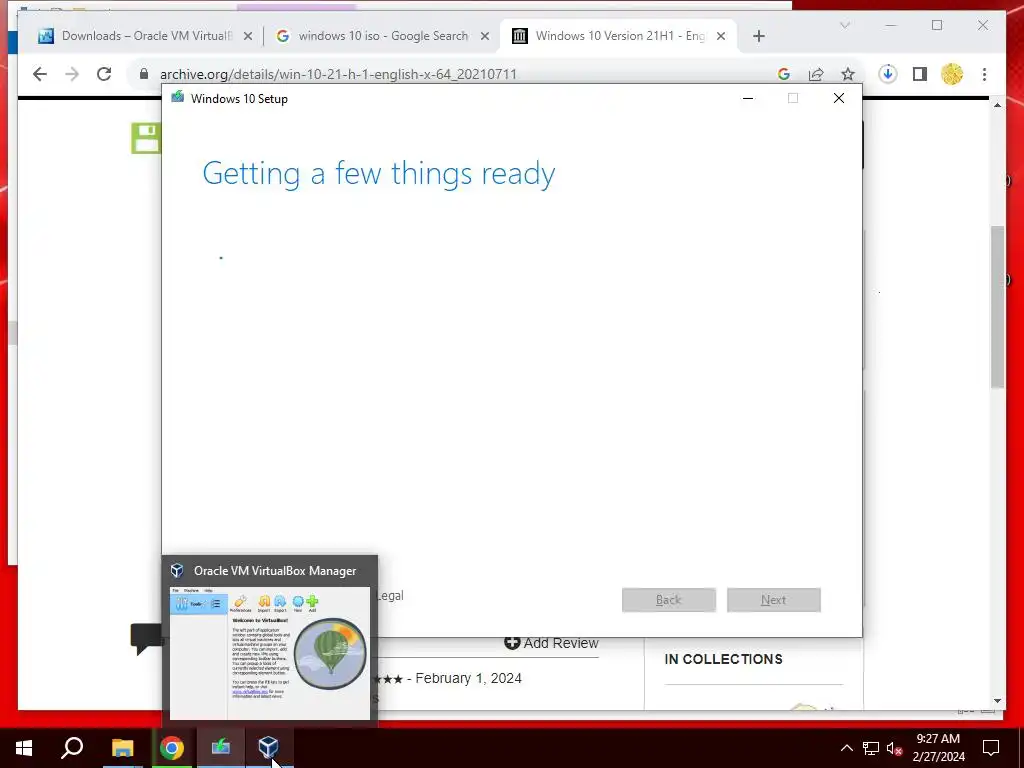This screenshot has height=768, width=1024.
Task: Minimize the Windows 10 Setup window
Action: coord(748,99)
